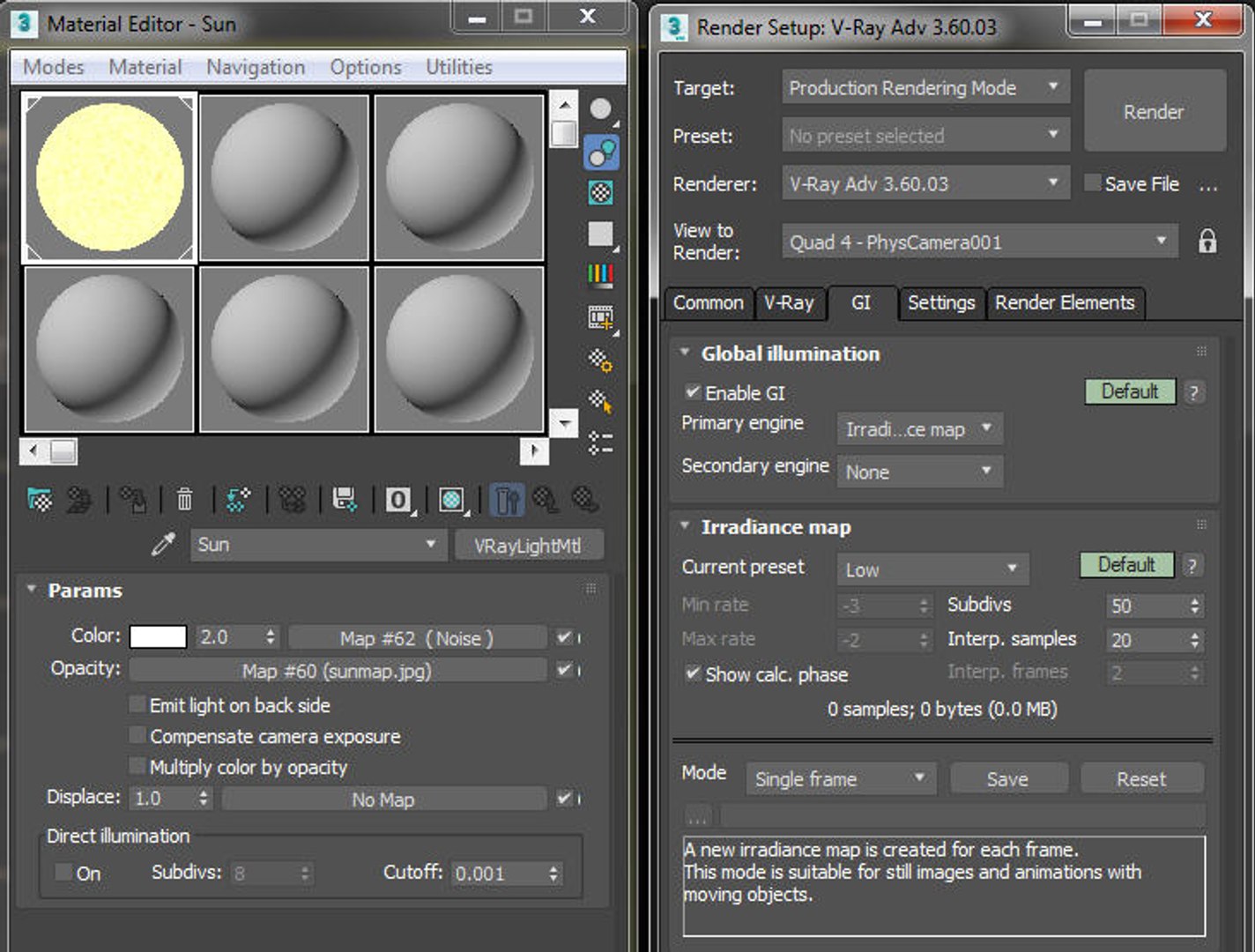Click the irradiance map Reset button
1255x952 pixels.
click(x=1141, y=779)
